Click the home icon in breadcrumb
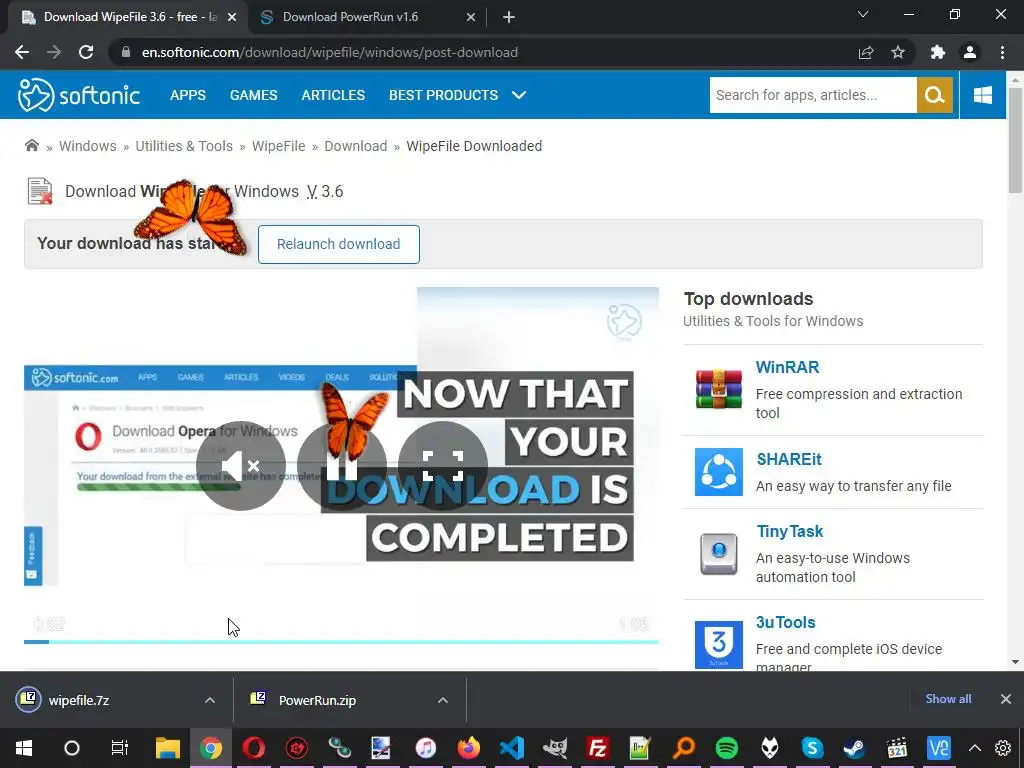This screenshot has height=768, width=1024. pos(31,145)
